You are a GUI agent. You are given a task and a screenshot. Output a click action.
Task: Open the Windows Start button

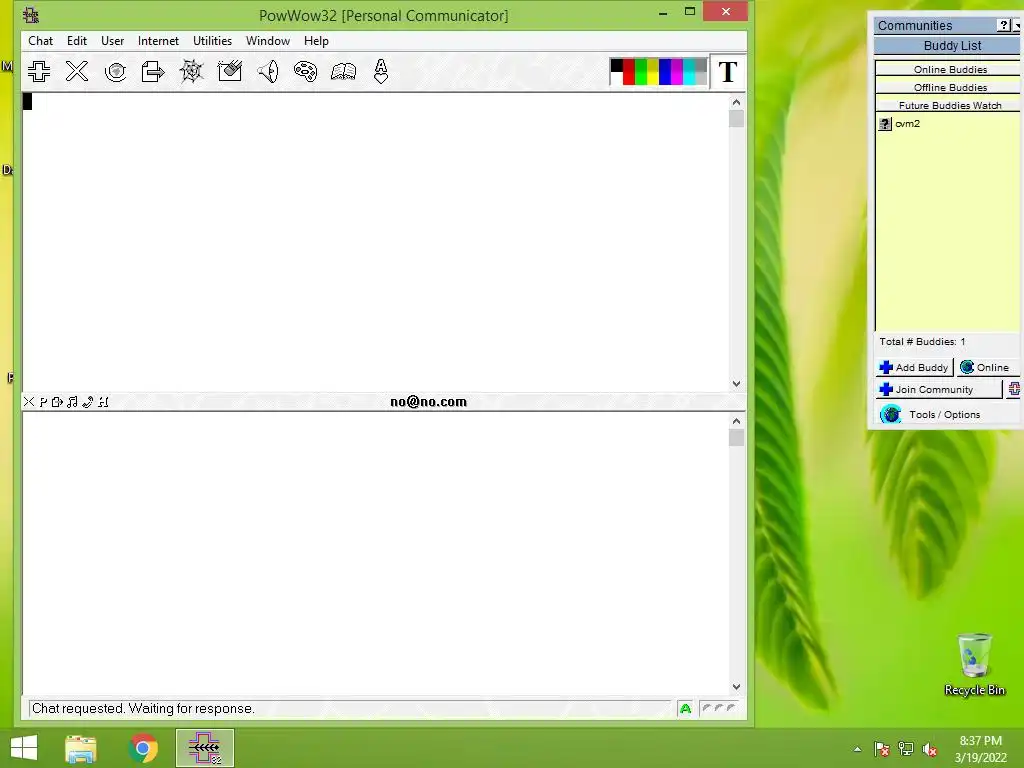(24, 748)
